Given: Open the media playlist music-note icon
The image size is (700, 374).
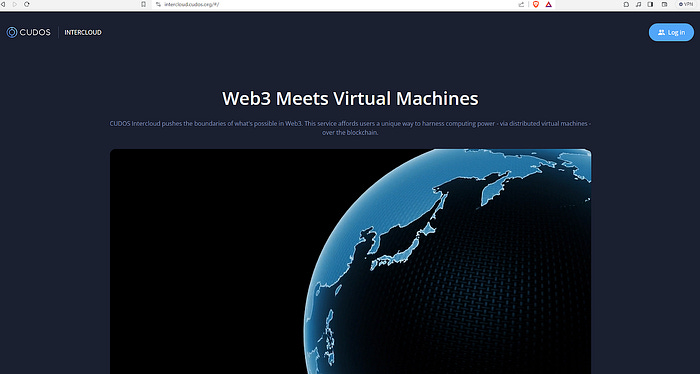Looking at the screenshot, I should (x=638, y=4).
